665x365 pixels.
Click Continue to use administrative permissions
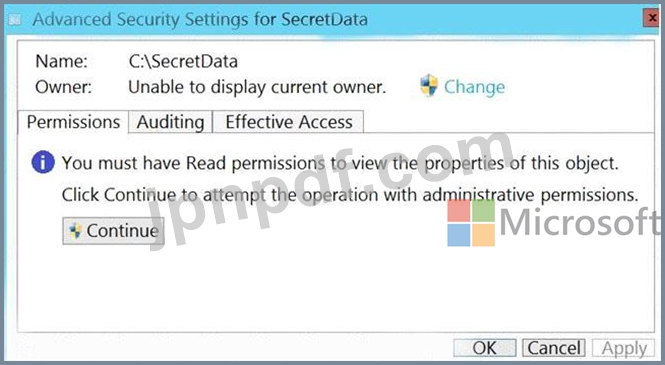point(113,231)
